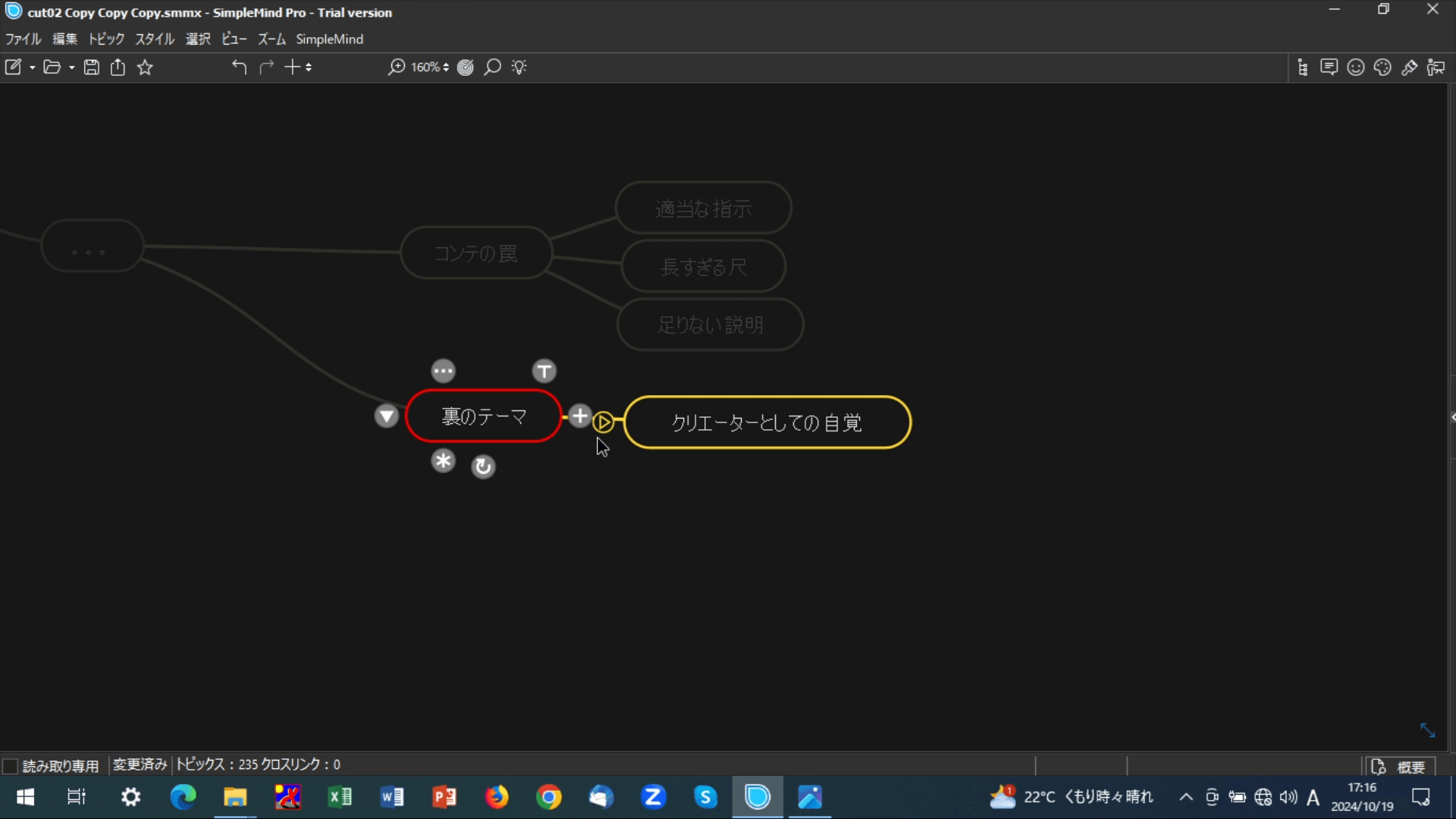Click the share/export icon
This screenshot has width=1456, height=819.
click(117, 67)
